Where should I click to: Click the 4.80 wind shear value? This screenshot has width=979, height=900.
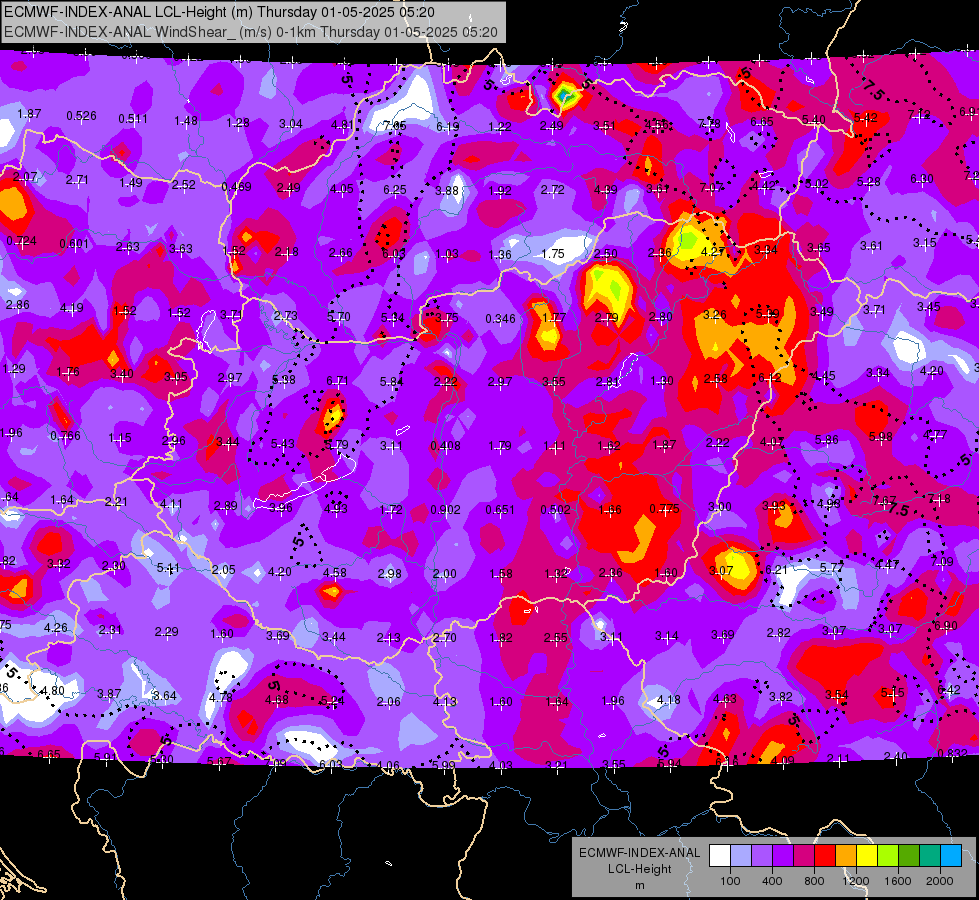pyautogui.click(x=52, y=691)
